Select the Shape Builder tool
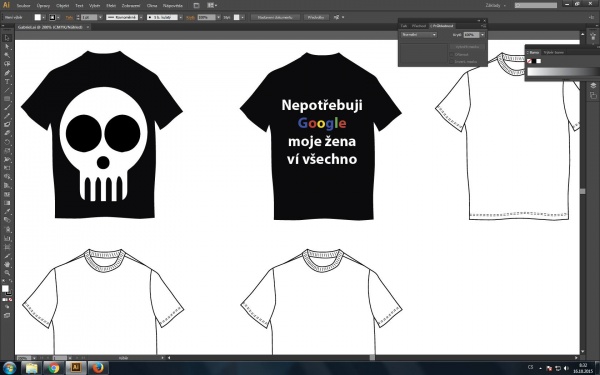This screenshot has width=600, height=375. [x=7, y=177]
